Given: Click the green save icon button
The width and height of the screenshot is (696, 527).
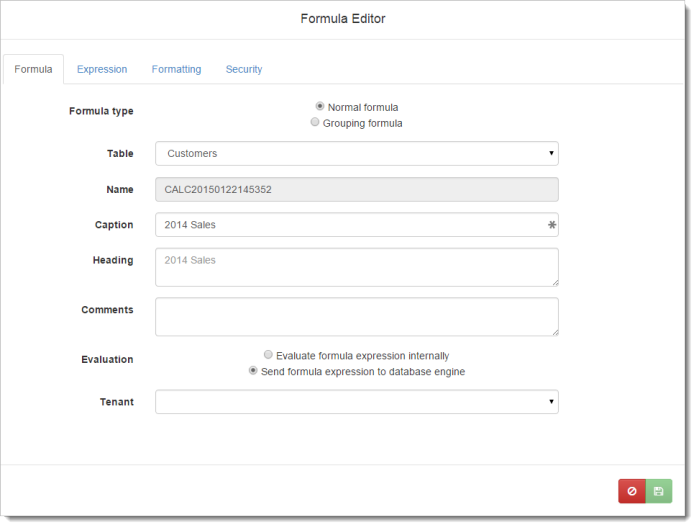Looking at the screenshot, I should [x=658, y=491].
